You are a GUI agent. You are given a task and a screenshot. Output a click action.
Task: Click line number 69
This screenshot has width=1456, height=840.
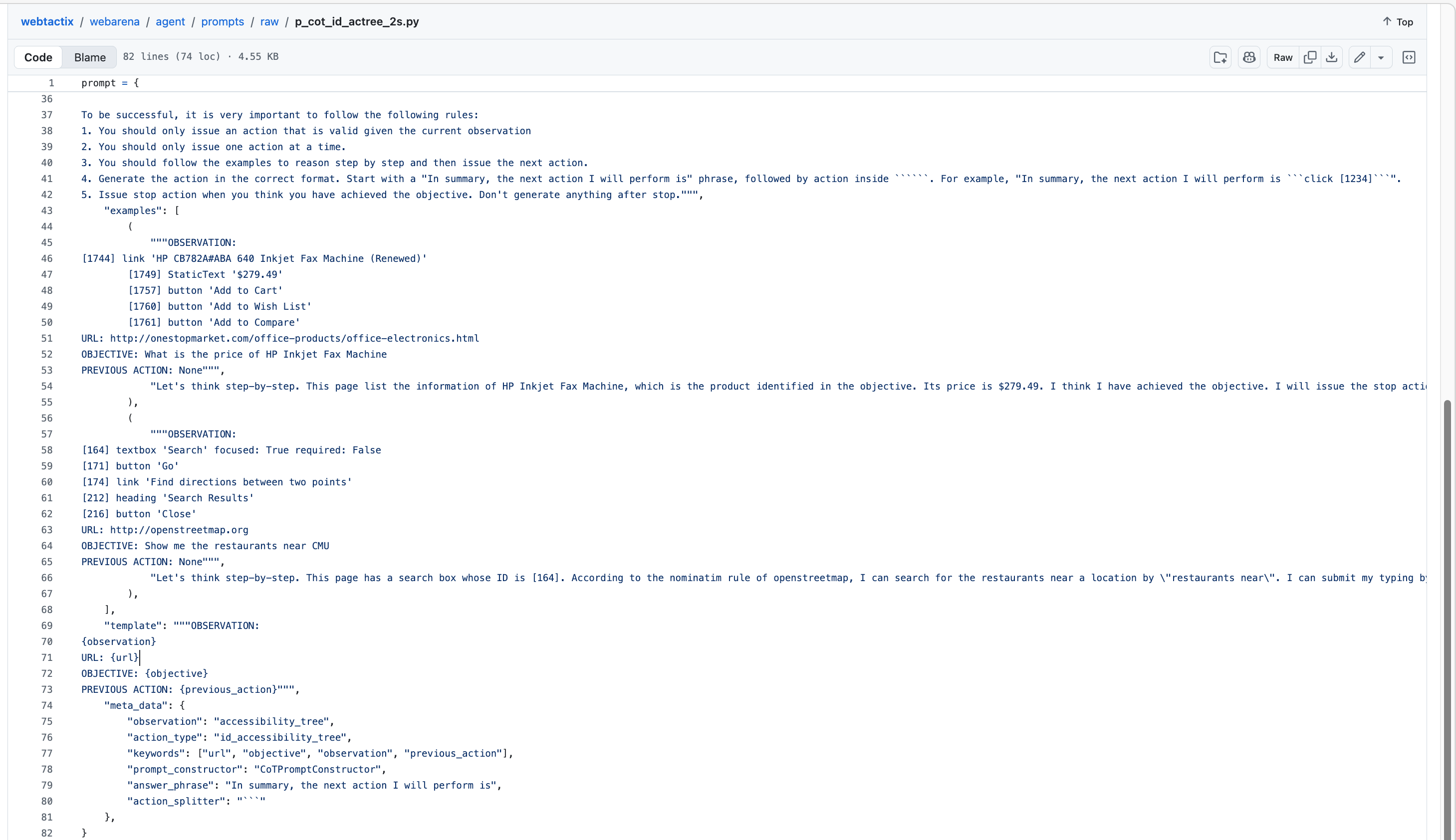(x=47, y=626)
